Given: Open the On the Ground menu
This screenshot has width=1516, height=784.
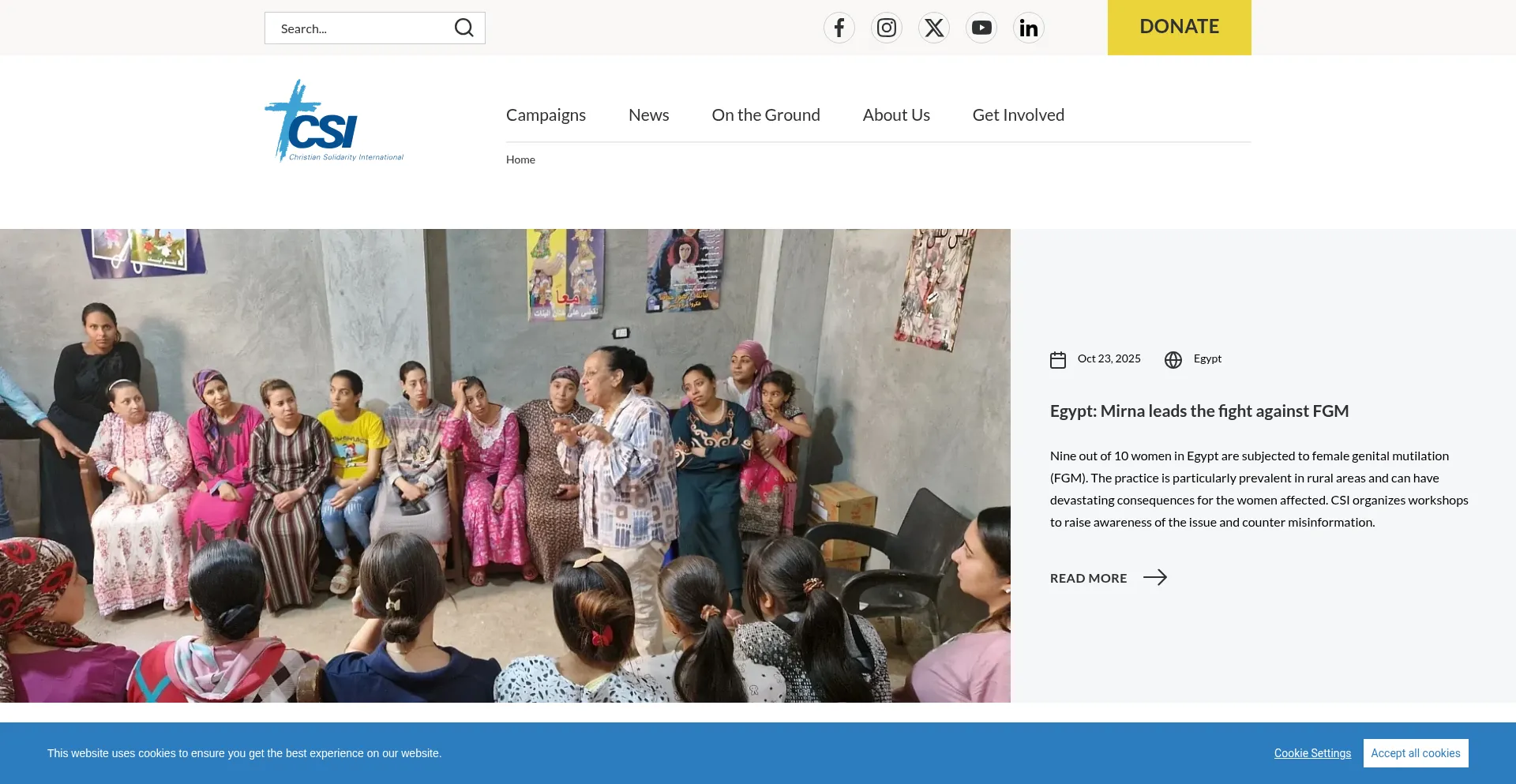Looking at the screenshot, I should [765, 115].
